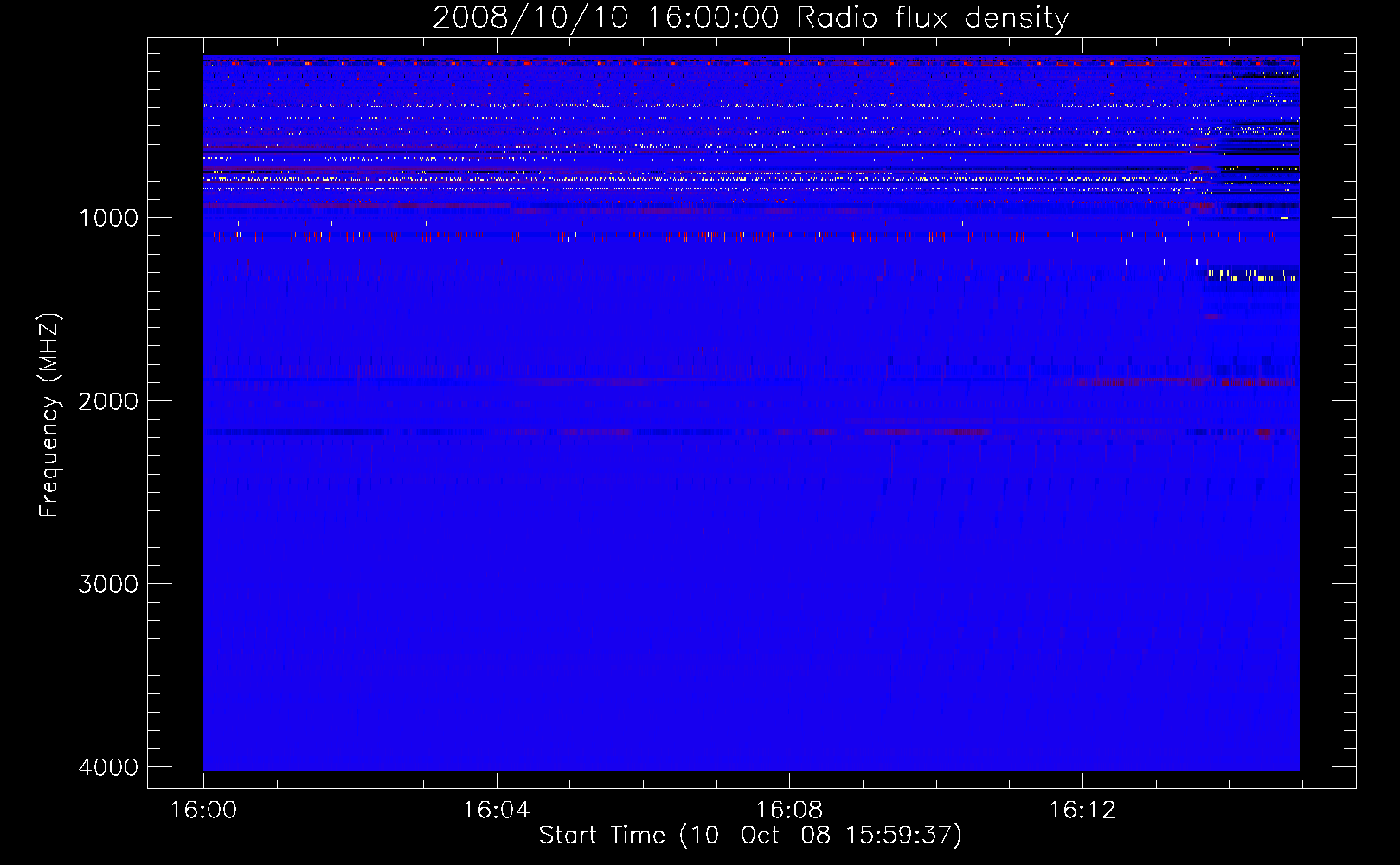Click the dark blue segment near 2200 MHz at 16:00
This screenshot has height=865, width=1400.
click(294, 432)
